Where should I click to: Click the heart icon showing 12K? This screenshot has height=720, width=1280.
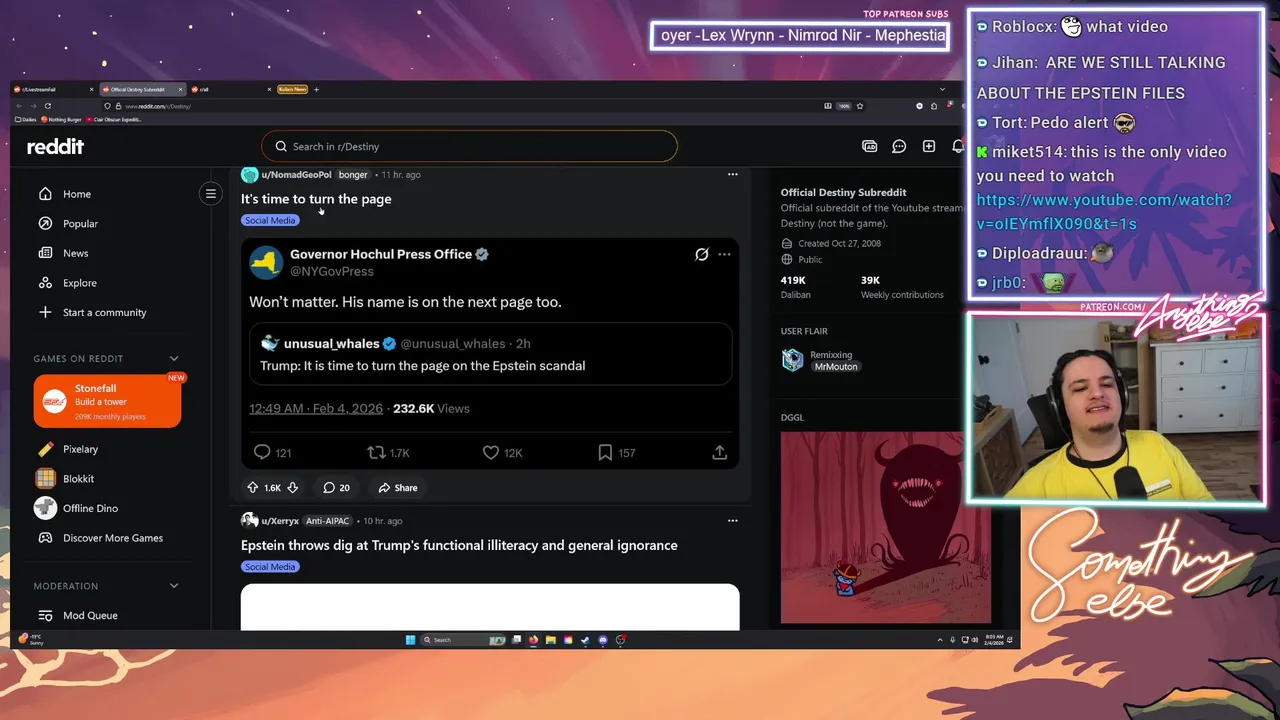point(491,452)
